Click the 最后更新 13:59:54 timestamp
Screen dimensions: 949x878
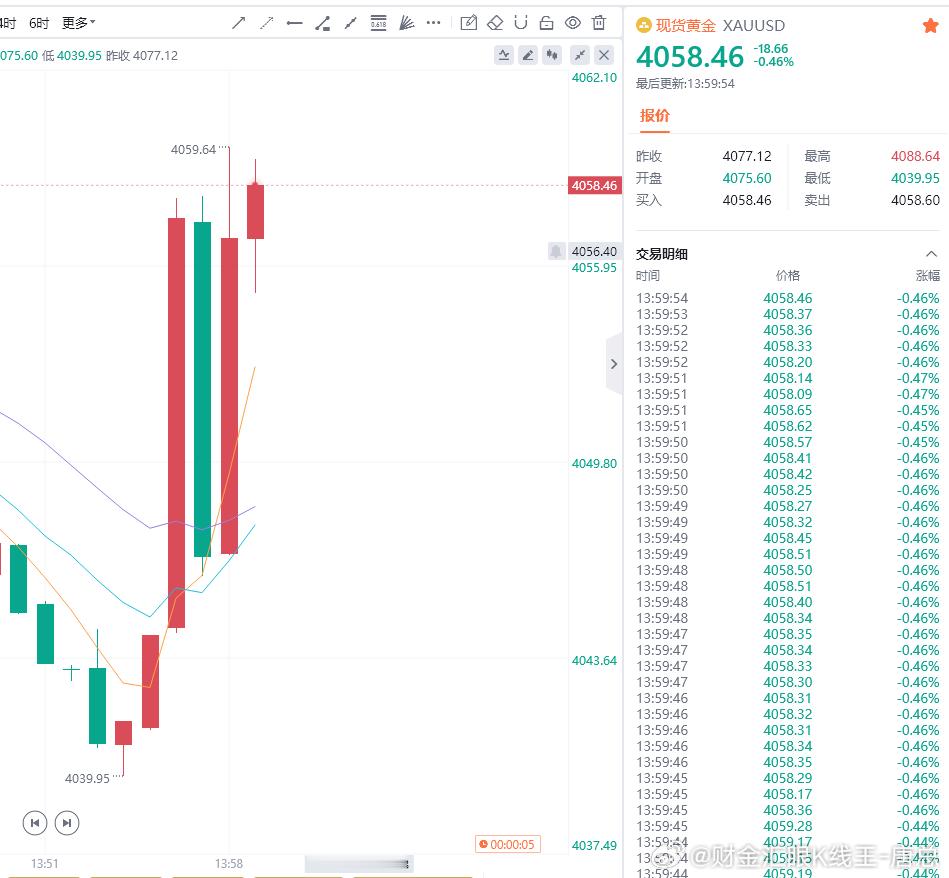coord(685,84)
